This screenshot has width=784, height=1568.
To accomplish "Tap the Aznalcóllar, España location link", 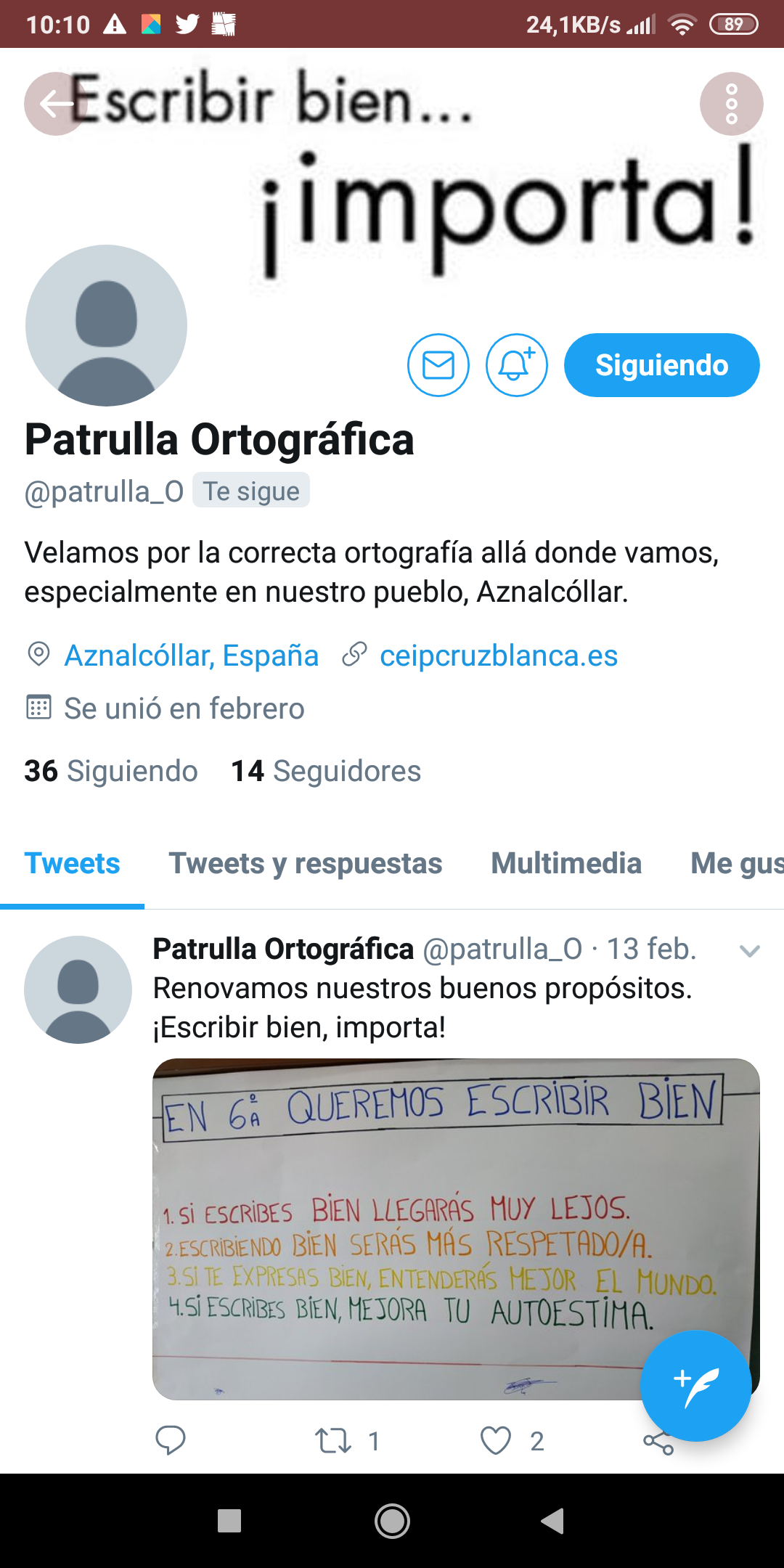I will (x=192, y=656).
